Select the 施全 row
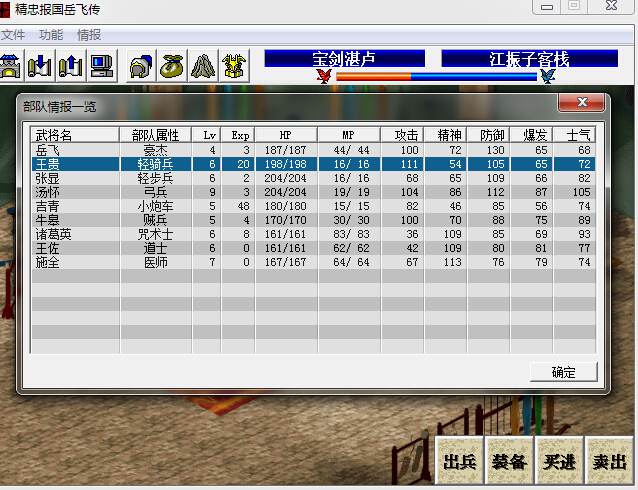The width and height of the screenshot is (638, 490). [313, 262]
